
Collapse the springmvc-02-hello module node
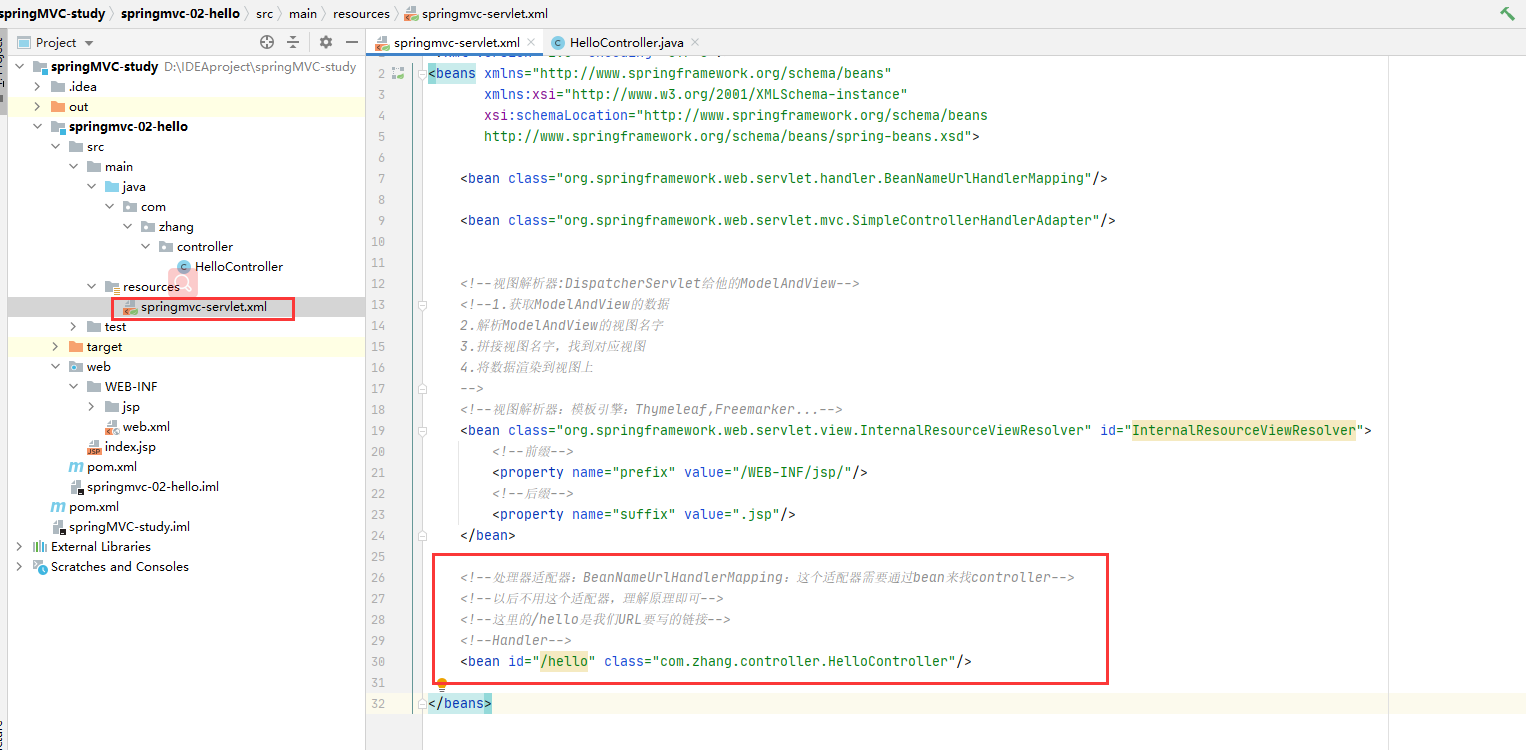point(37,127)
